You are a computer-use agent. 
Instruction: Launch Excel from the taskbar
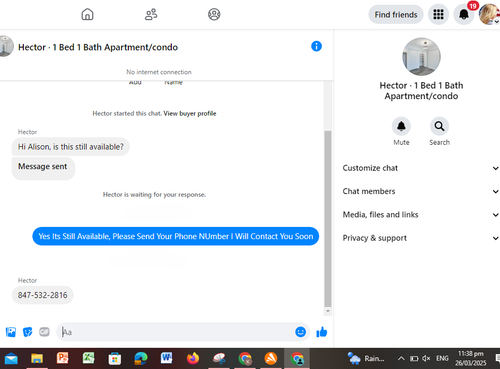pyautogui.click(x=89, y=358)
